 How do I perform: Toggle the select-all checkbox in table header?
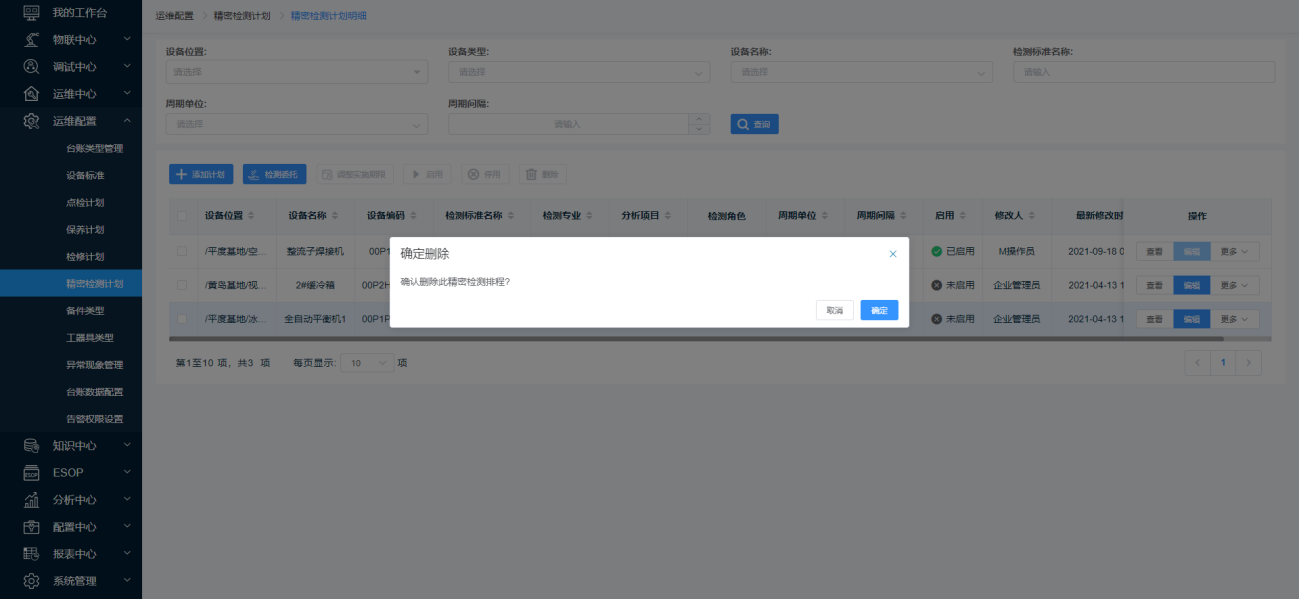coord(181,216)
